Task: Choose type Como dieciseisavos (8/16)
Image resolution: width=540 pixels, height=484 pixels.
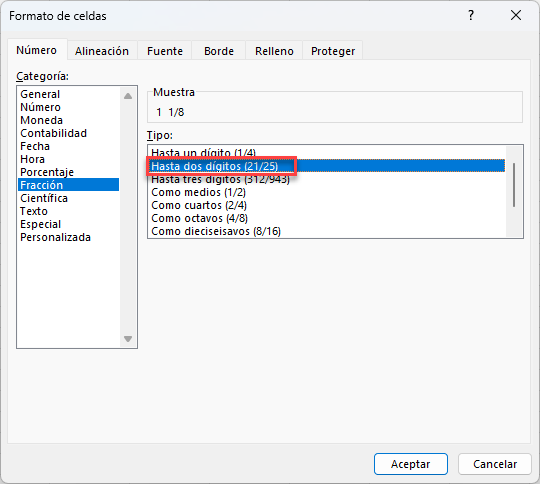Action: pyautogui.click(x=327, y=231)
